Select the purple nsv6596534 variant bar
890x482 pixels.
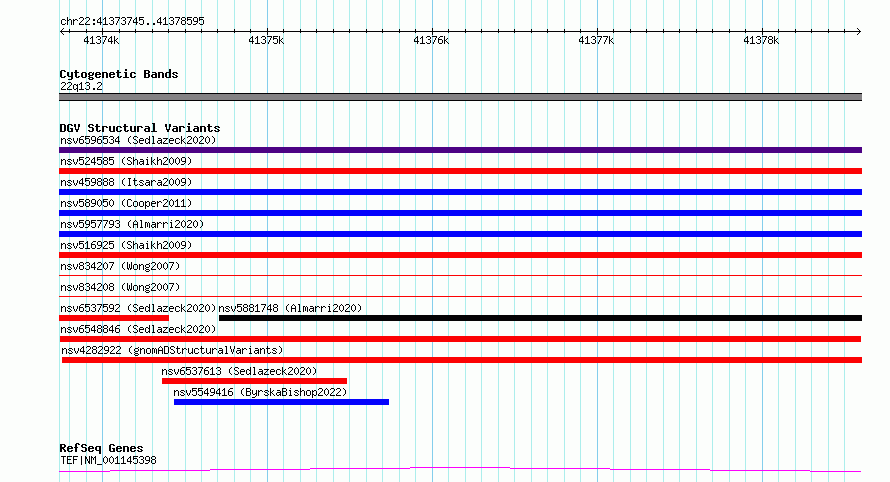[x=460, y=150]
